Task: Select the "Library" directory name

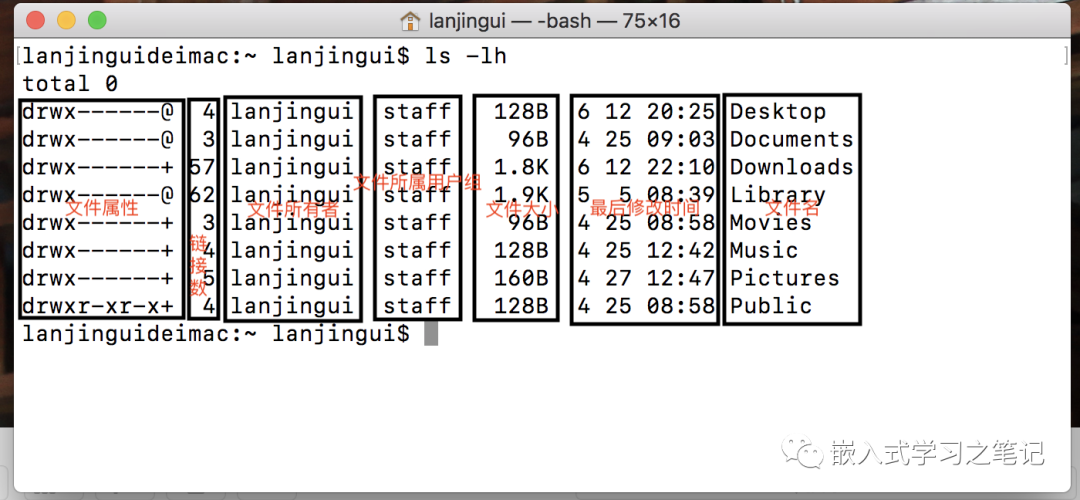Action: tap(778, 195)
